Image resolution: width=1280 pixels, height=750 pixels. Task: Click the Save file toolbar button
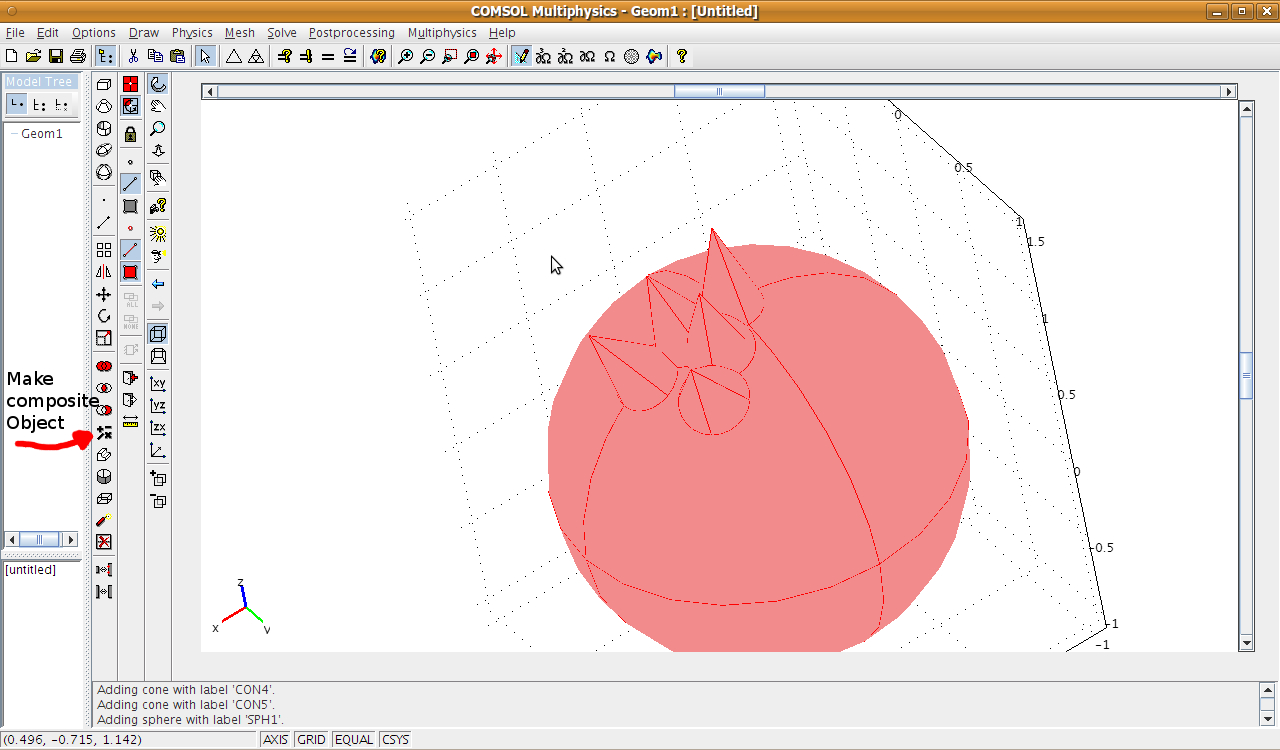point(56,57)
